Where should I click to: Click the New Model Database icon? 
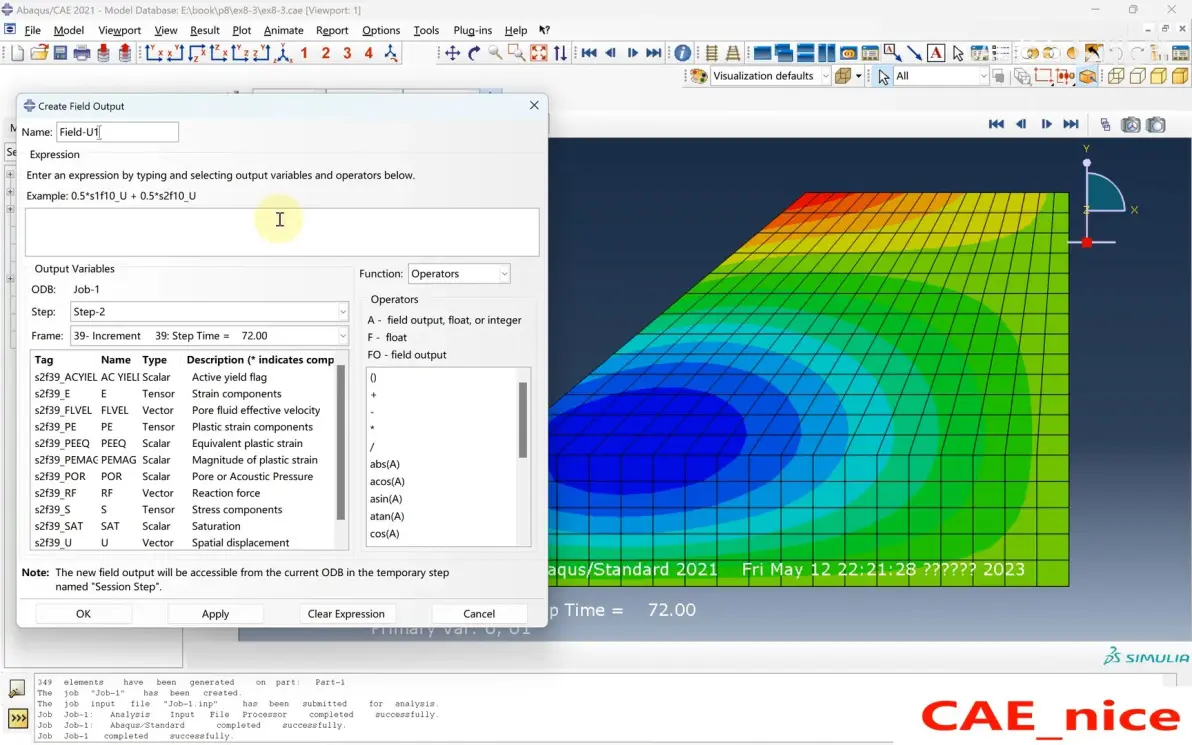17,53
